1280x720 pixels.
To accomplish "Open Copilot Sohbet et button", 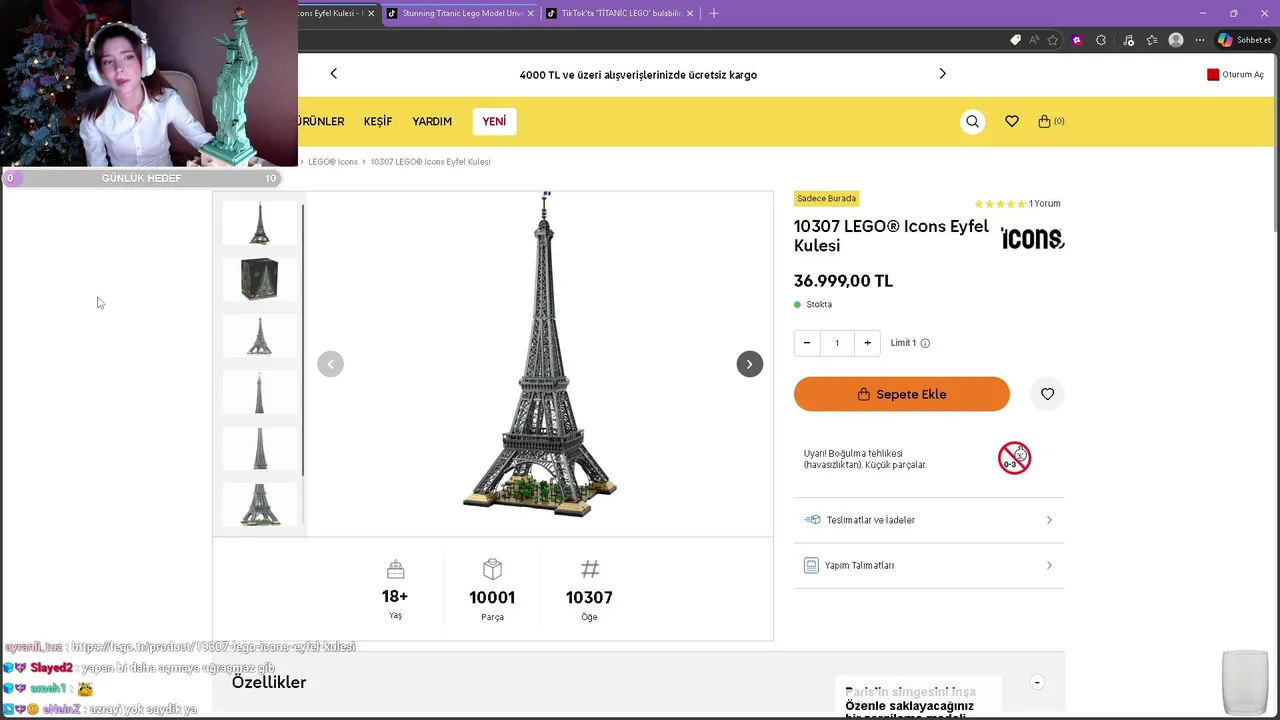I will 1244,40.
